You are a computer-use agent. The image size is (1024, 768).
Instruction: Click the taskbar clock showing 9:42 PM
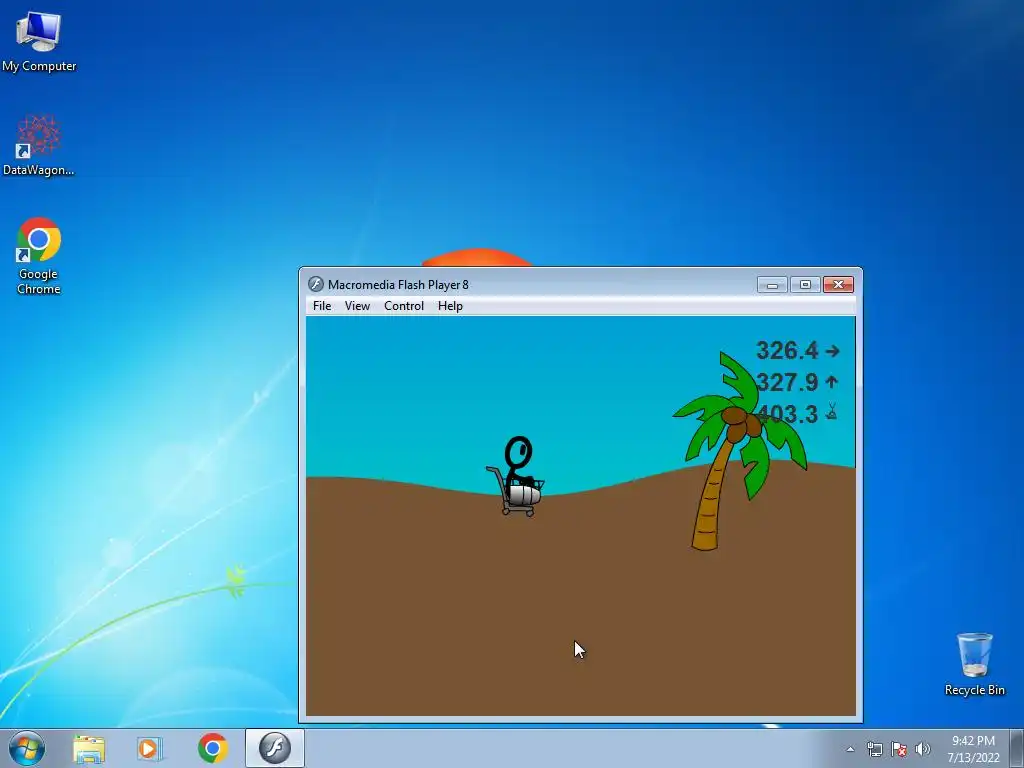tap(973, 749)
